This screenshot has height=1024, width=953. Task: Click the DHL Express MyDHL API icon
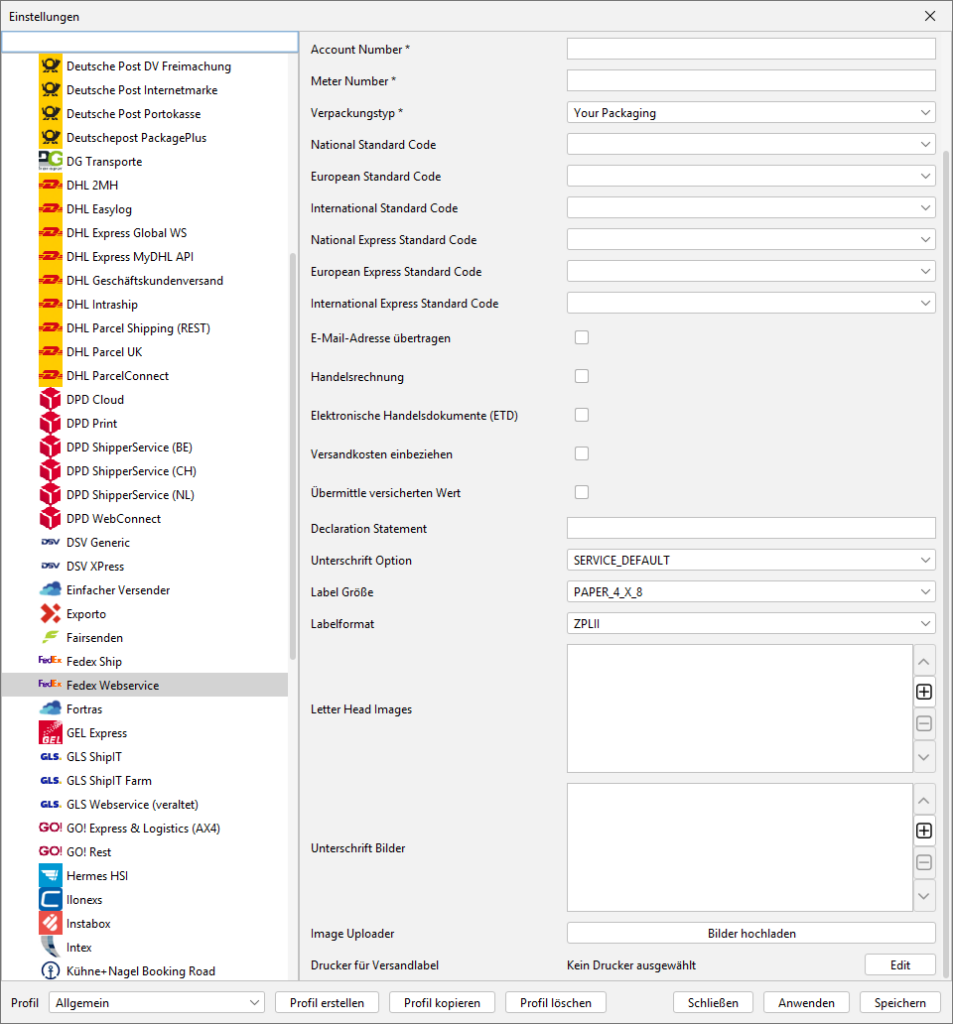(50, 257)
